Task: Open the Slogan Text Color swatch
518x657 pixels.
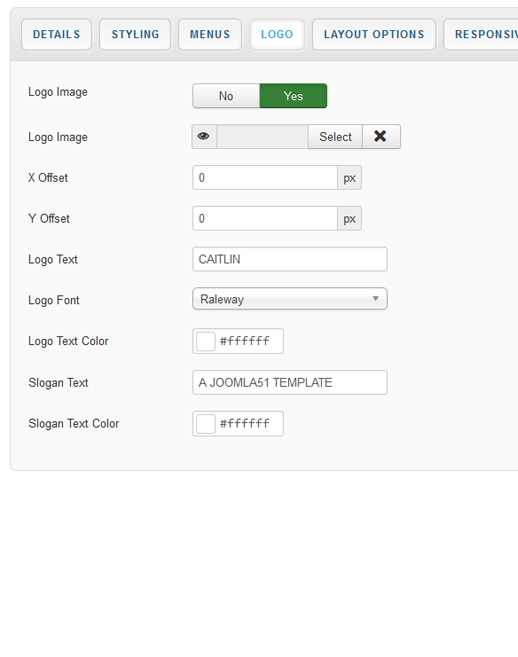Action: 206,424
